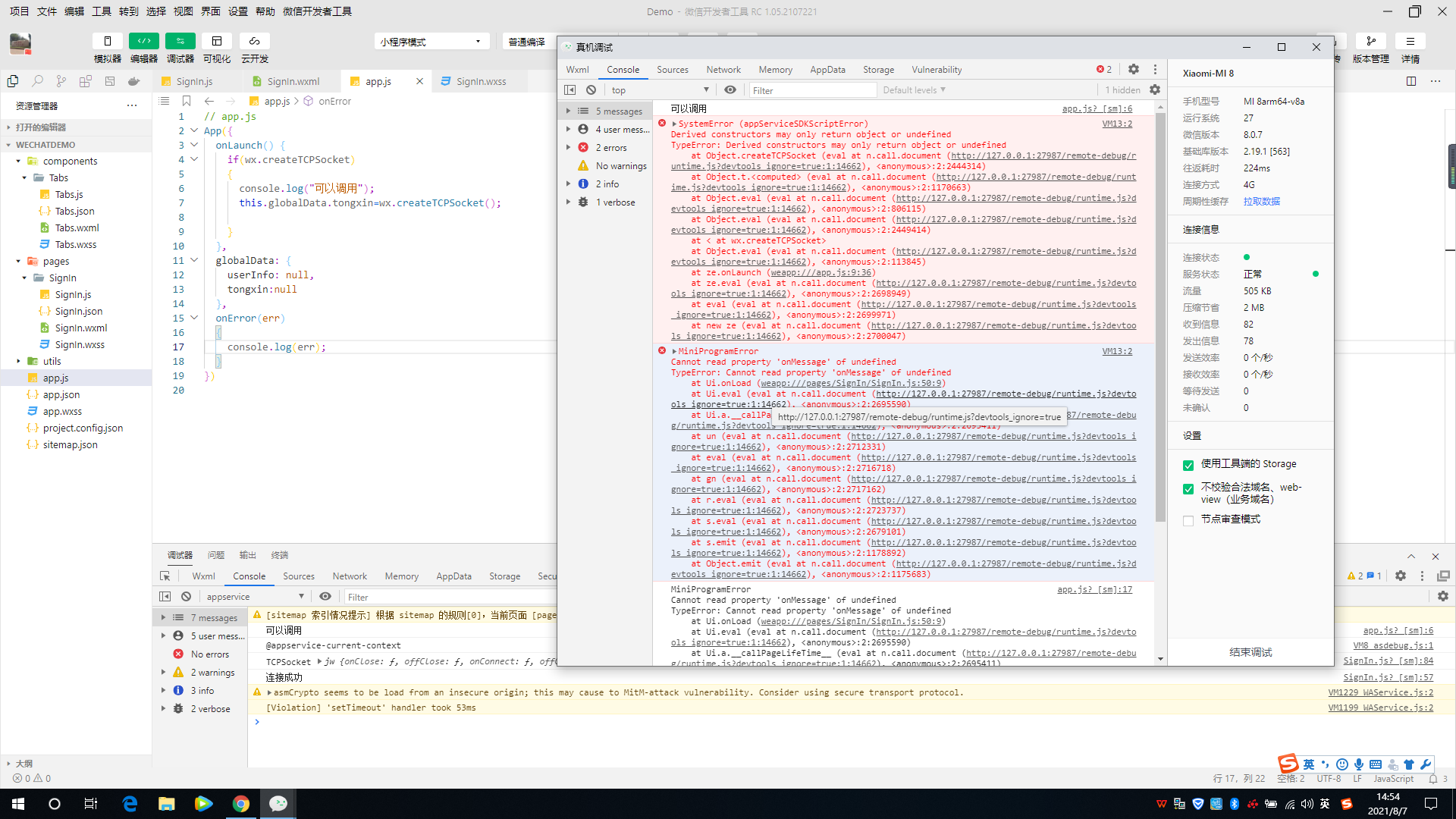
Task: Click 拉取数据 link
Action: click(1261, 201)
